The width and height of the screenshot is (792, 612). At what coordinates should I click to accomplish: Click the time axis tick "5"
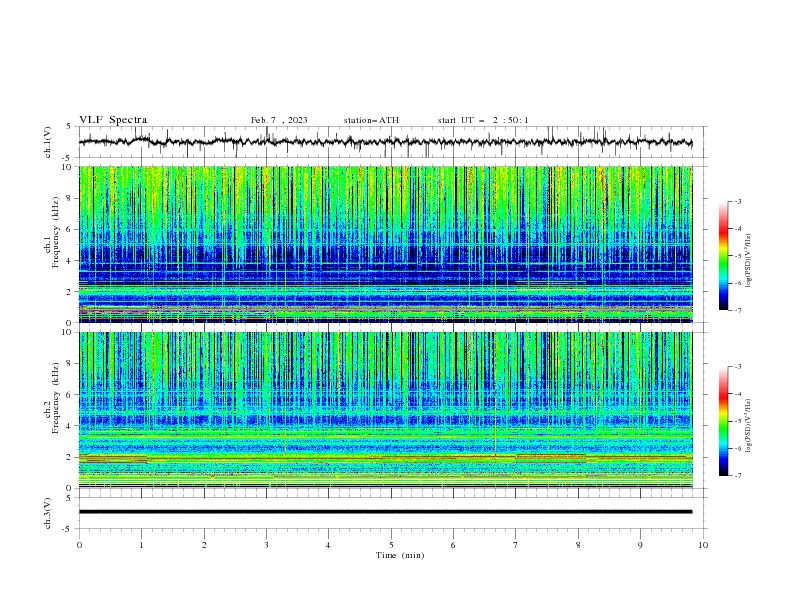click(391, 545)
